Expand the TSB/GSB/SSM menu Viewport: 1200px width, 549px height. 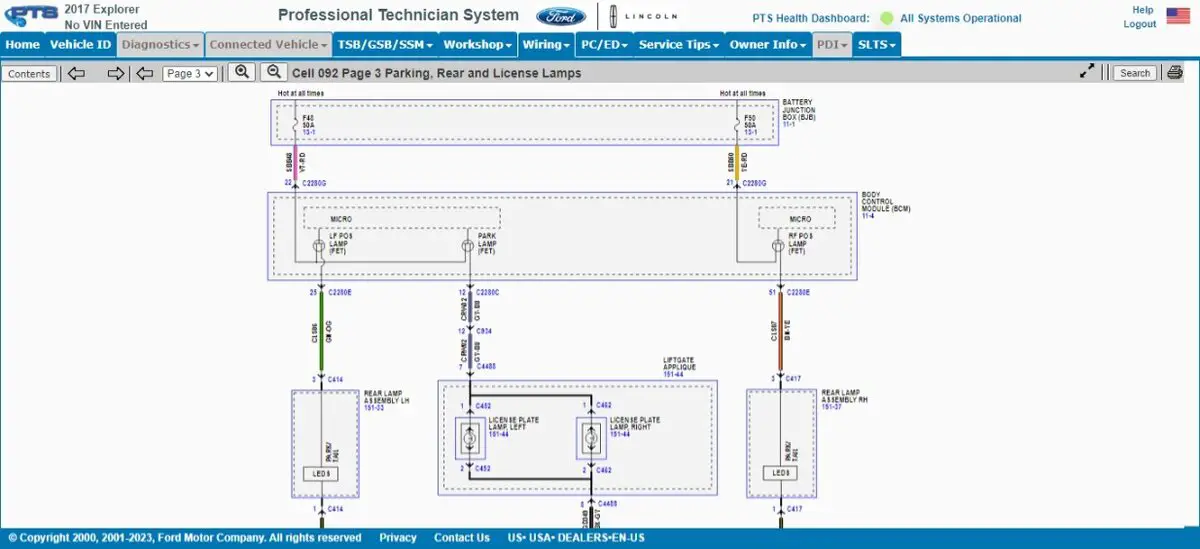[384, 44]
